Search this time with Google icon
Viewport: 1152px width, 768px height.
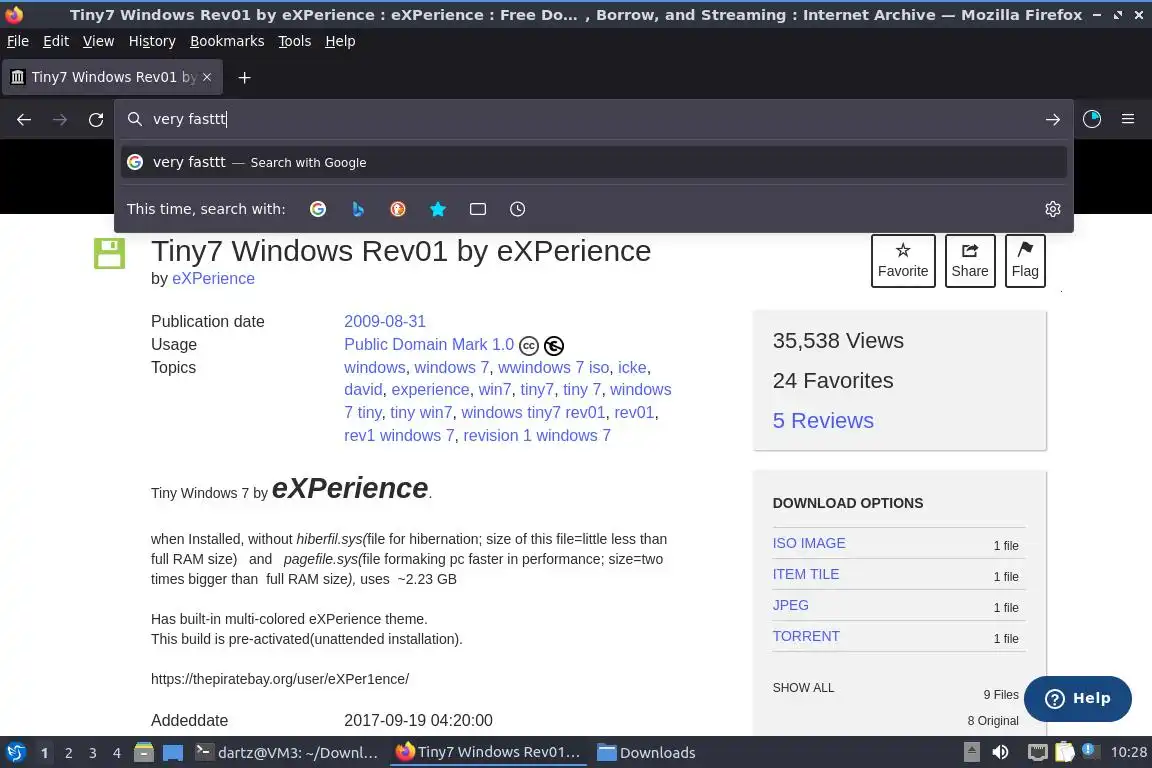coord(318,209)
